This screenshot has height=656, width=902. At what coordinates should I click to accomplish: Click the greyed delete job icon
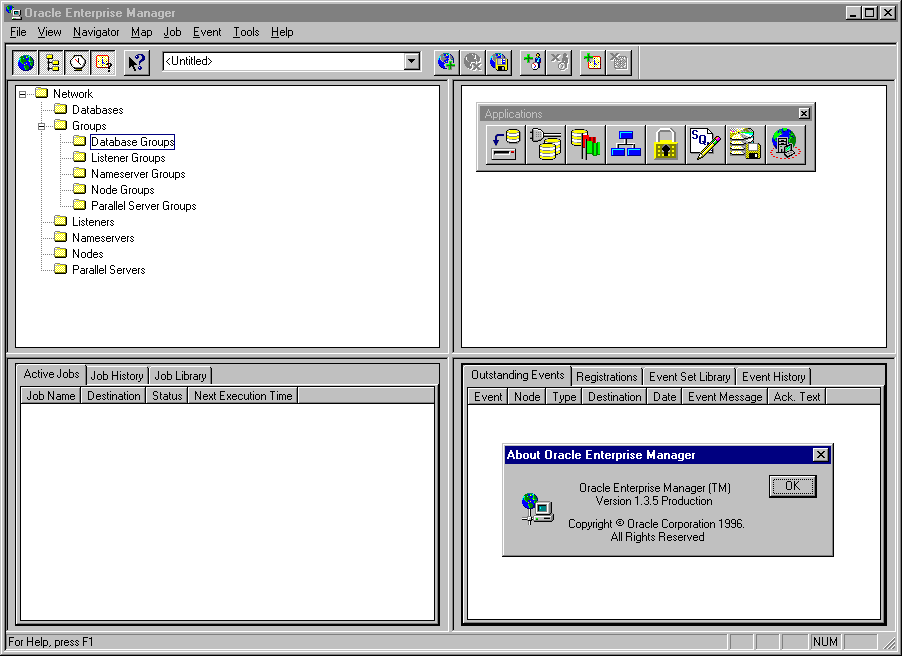[x=559, y=62]
